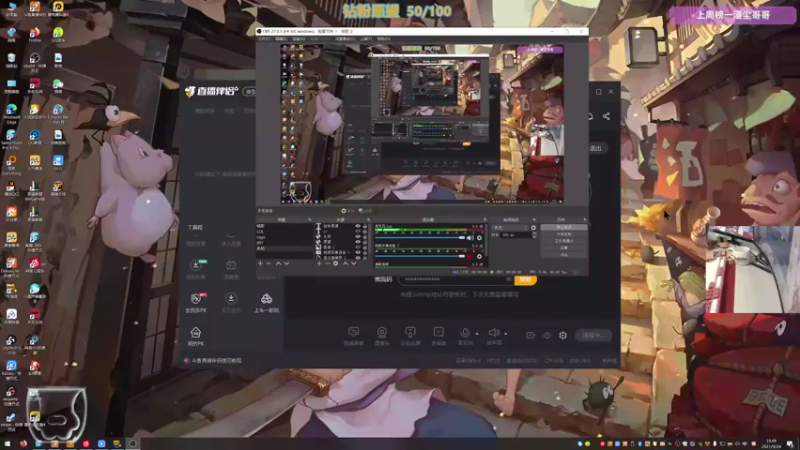Open properties gear for selected source
800x450 pixels.
pyautogui.click(x=336, y=263)
